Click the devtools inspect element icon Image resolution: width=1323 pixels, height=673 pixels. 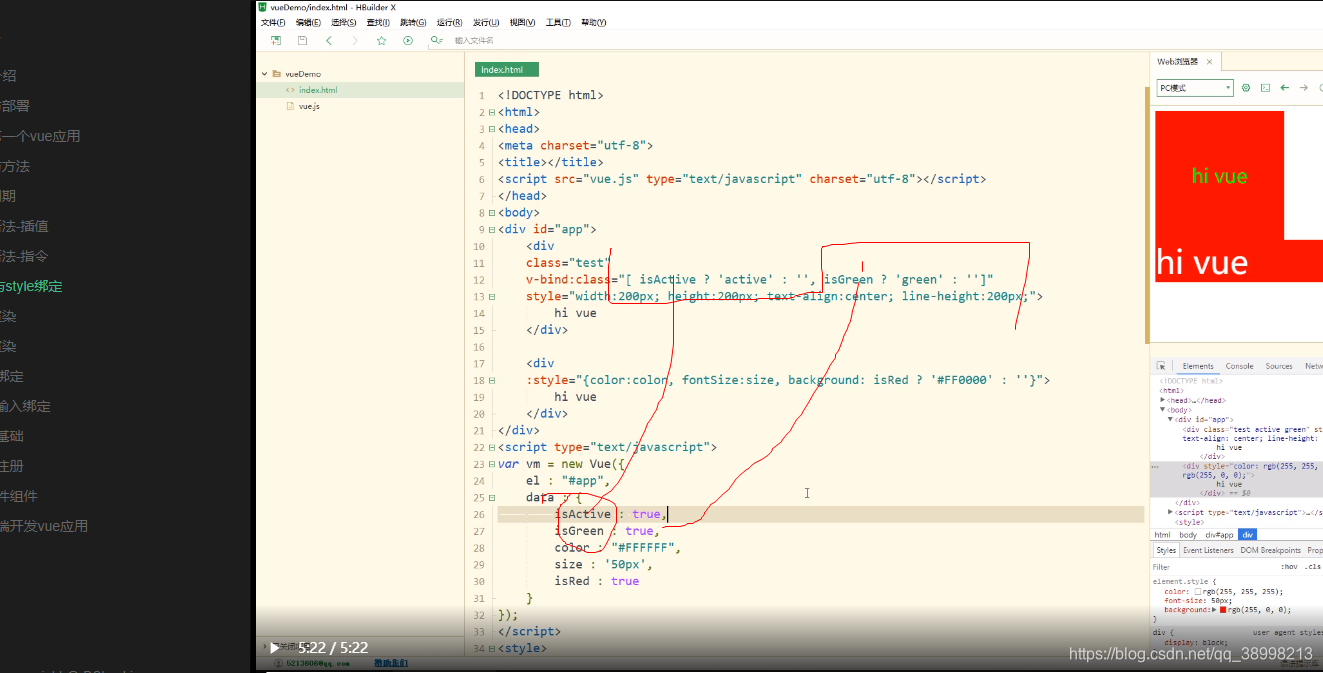[x=1161, y=366]
